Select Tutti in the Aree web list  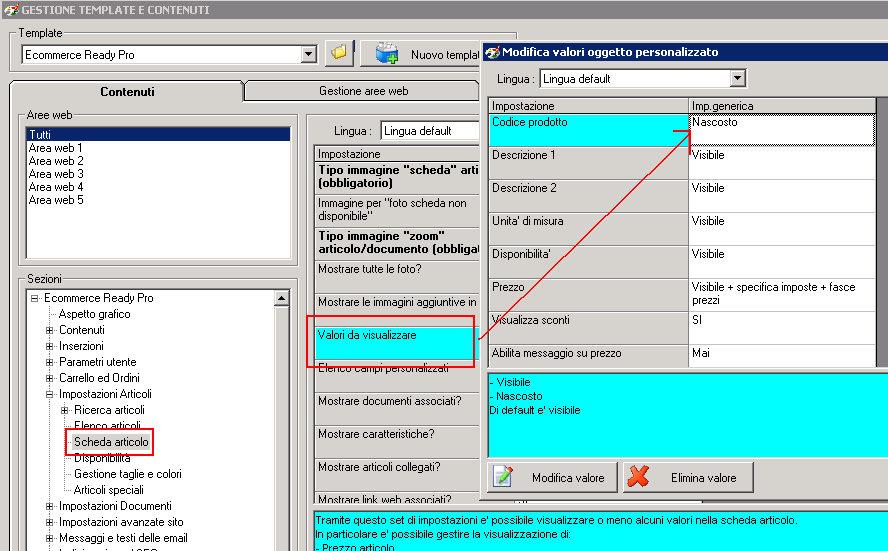click(x=158, y=134)
